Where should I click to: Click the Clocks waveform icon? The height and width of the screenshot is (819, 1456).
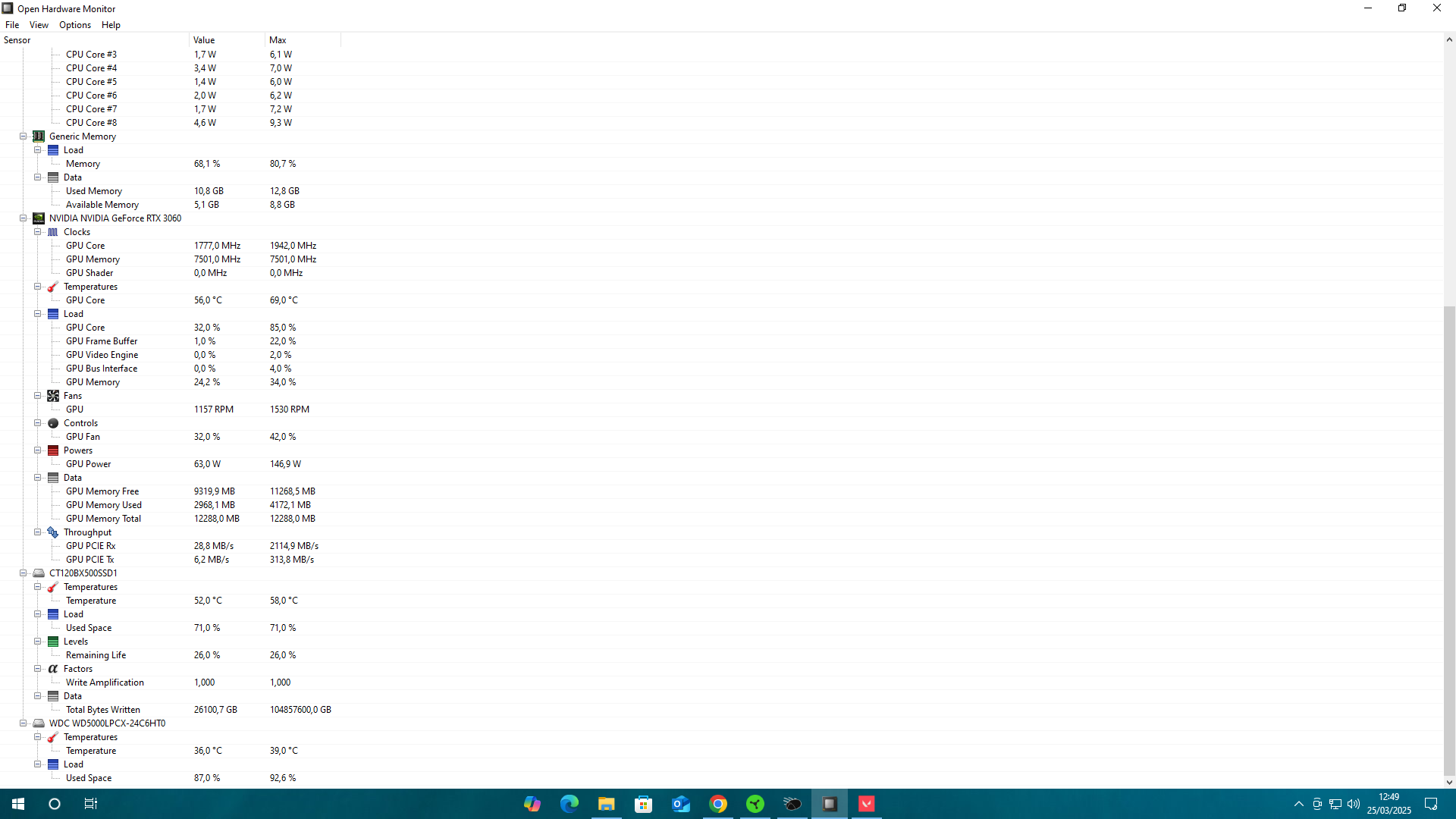click(53, 232)
